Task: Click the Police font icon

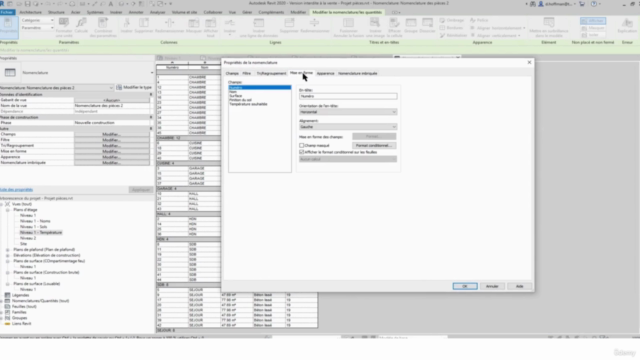Action: 479,20
